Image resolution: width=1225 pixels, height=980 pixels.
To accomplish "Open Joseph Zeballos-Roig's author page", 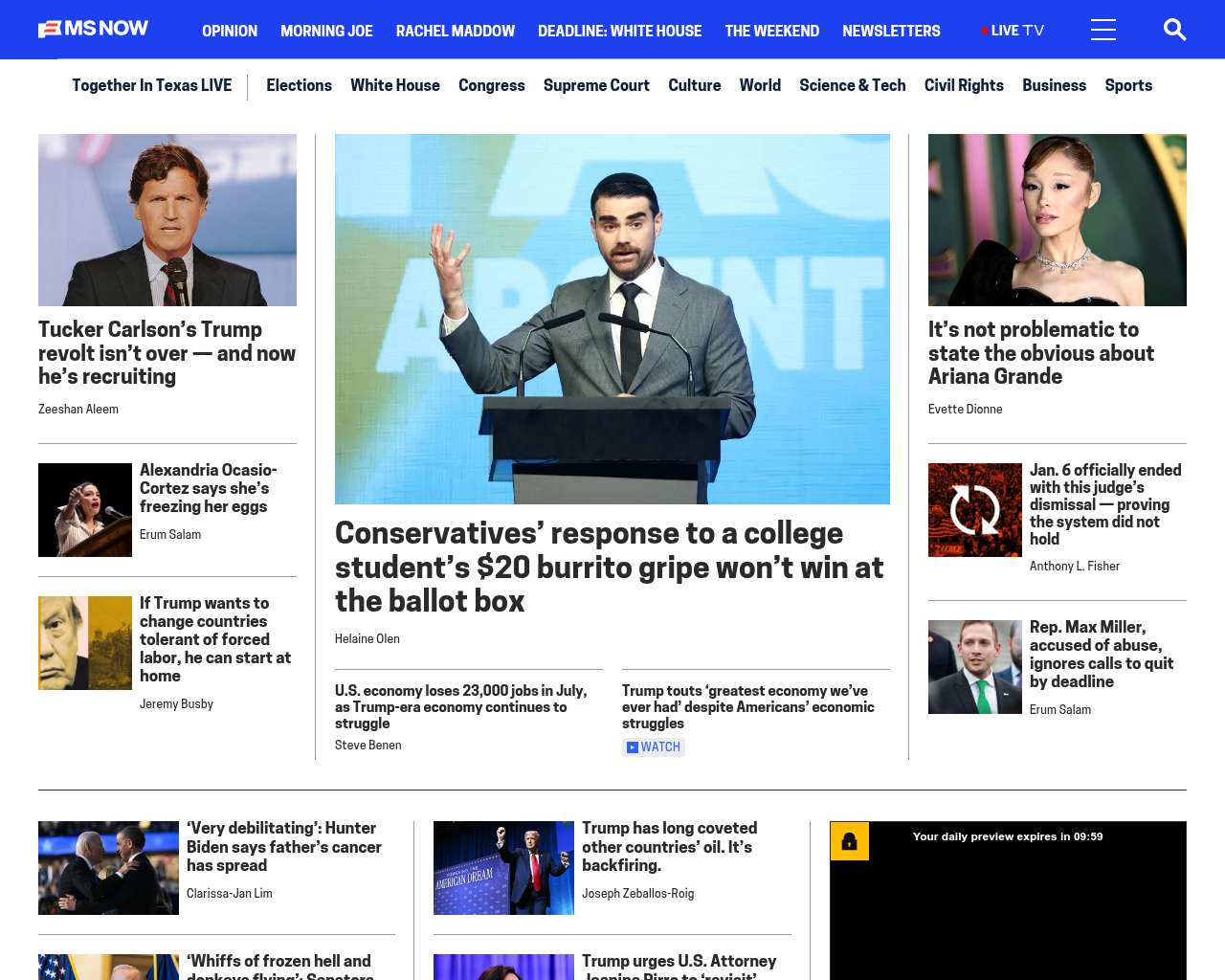I will [x=638, y=894].
